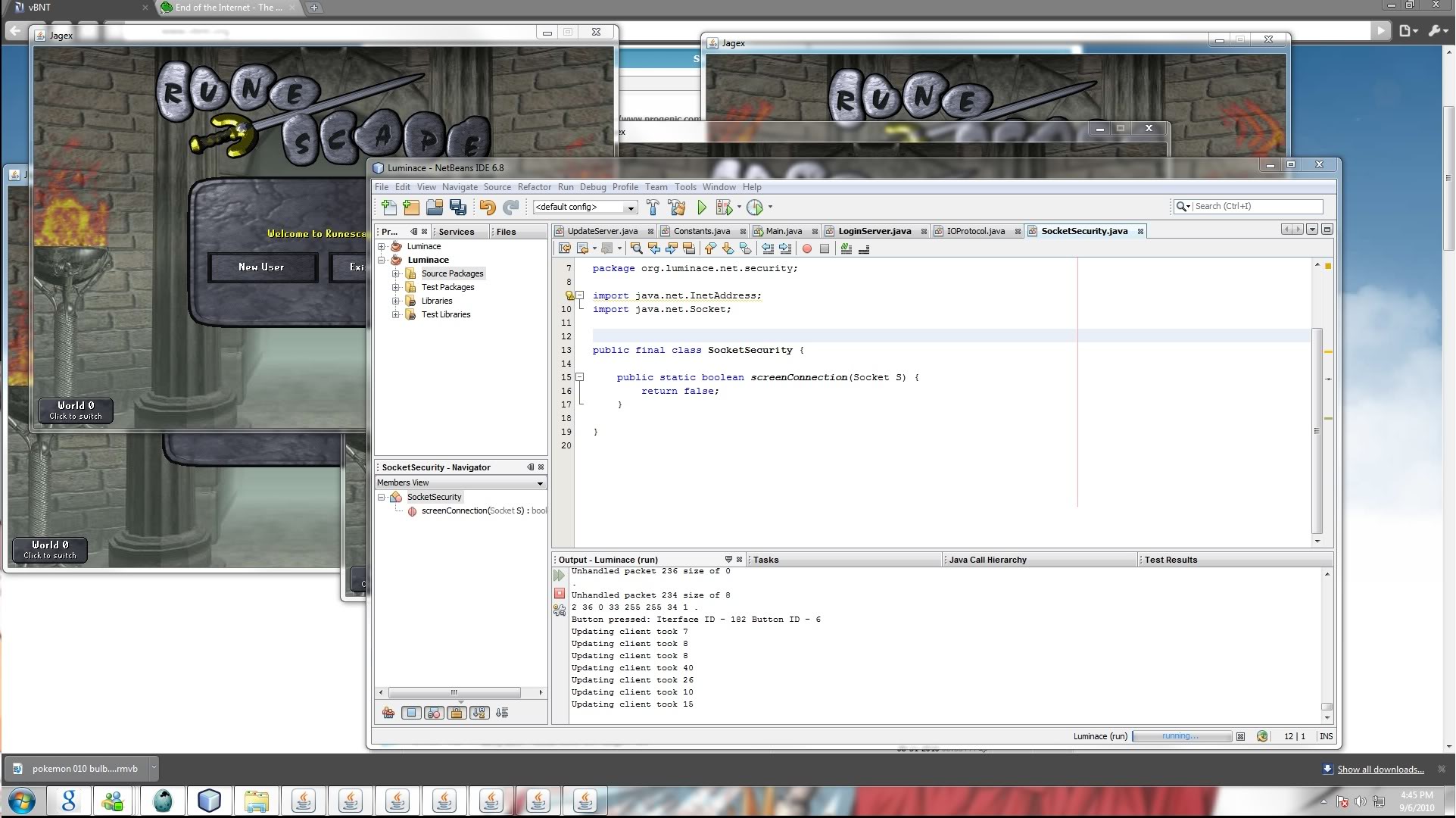The image size is (1456, 818).
Task: Click the Uncomment lines icon in editor toolbar
Action: (864, 248)
